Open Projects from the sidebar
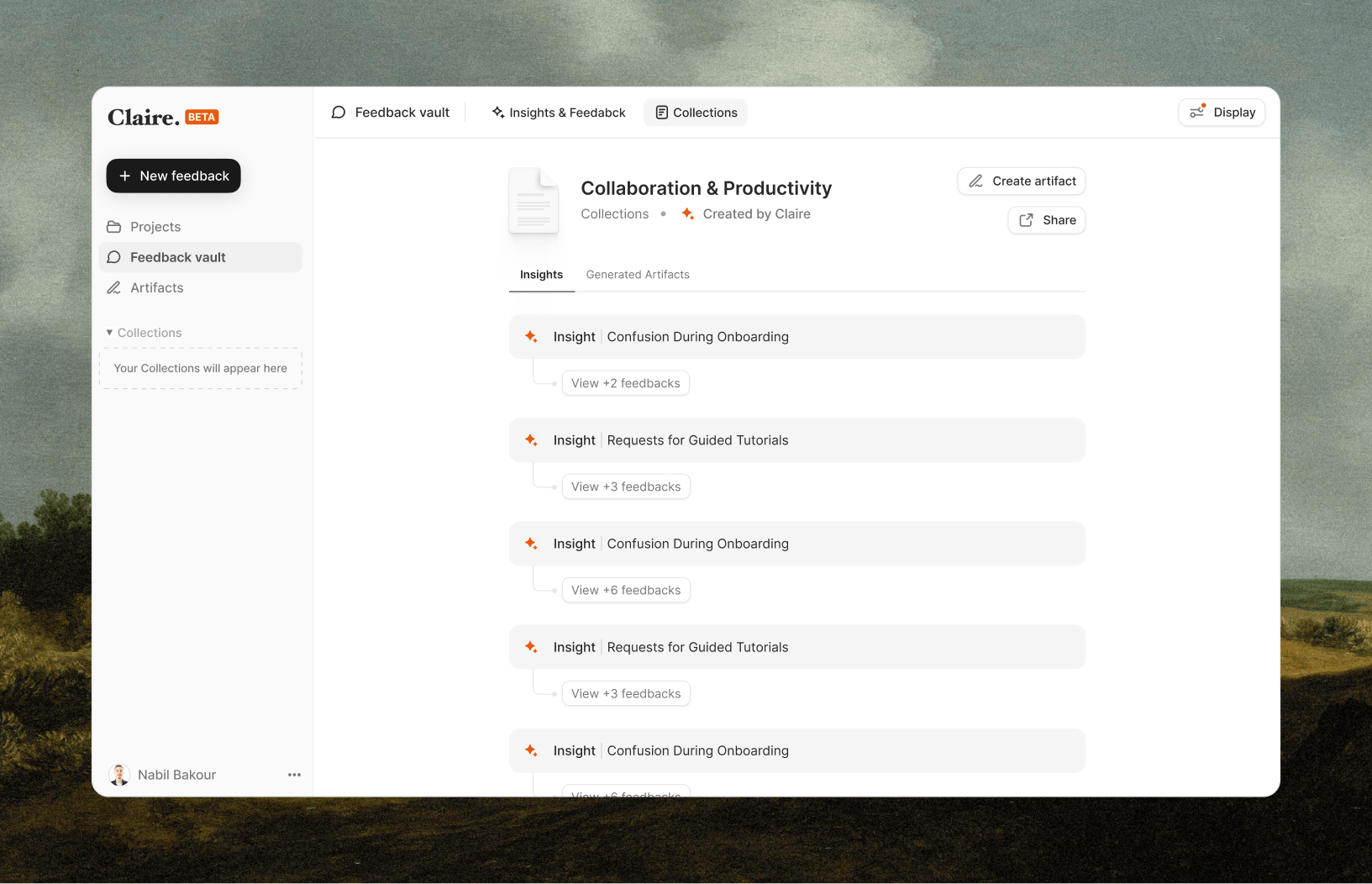The width and height of the screenshot is (1372, 884). 155,227
